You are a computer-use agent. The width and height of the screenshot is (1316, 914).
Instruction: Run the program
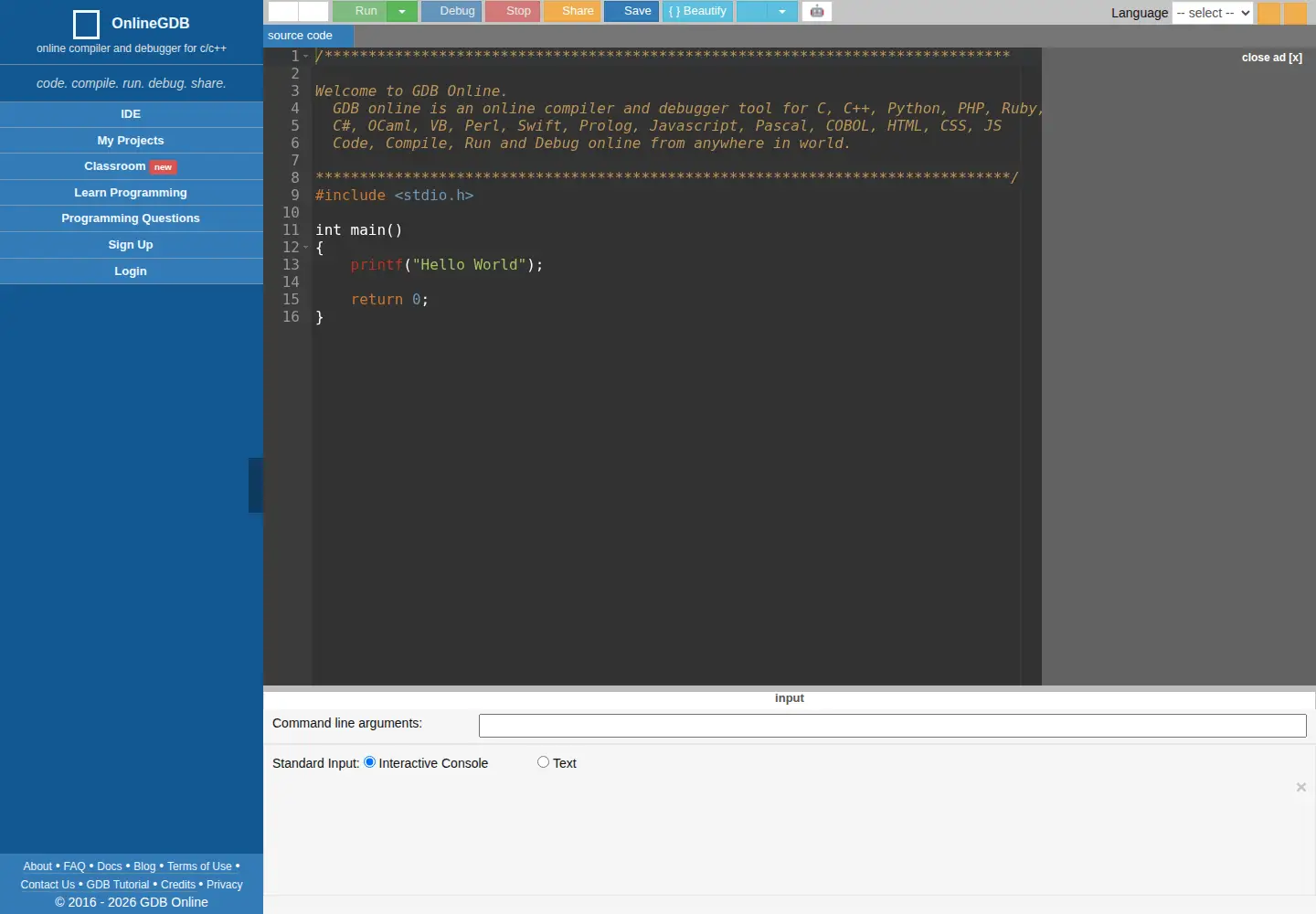pyautogui.click(x=360, y=11)
